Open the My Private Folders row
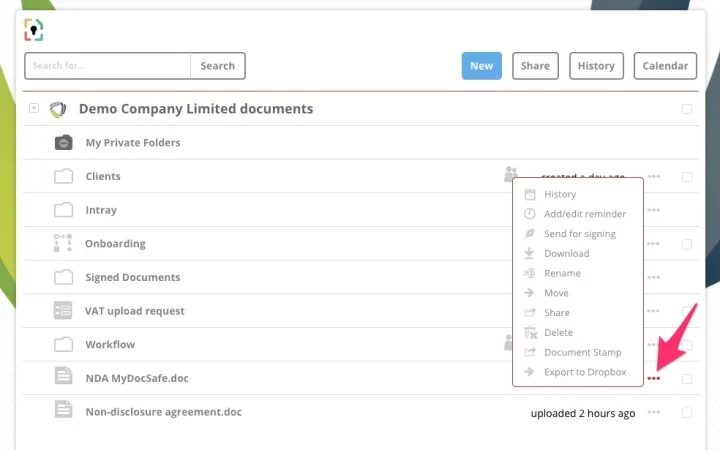 click(360, 142)
